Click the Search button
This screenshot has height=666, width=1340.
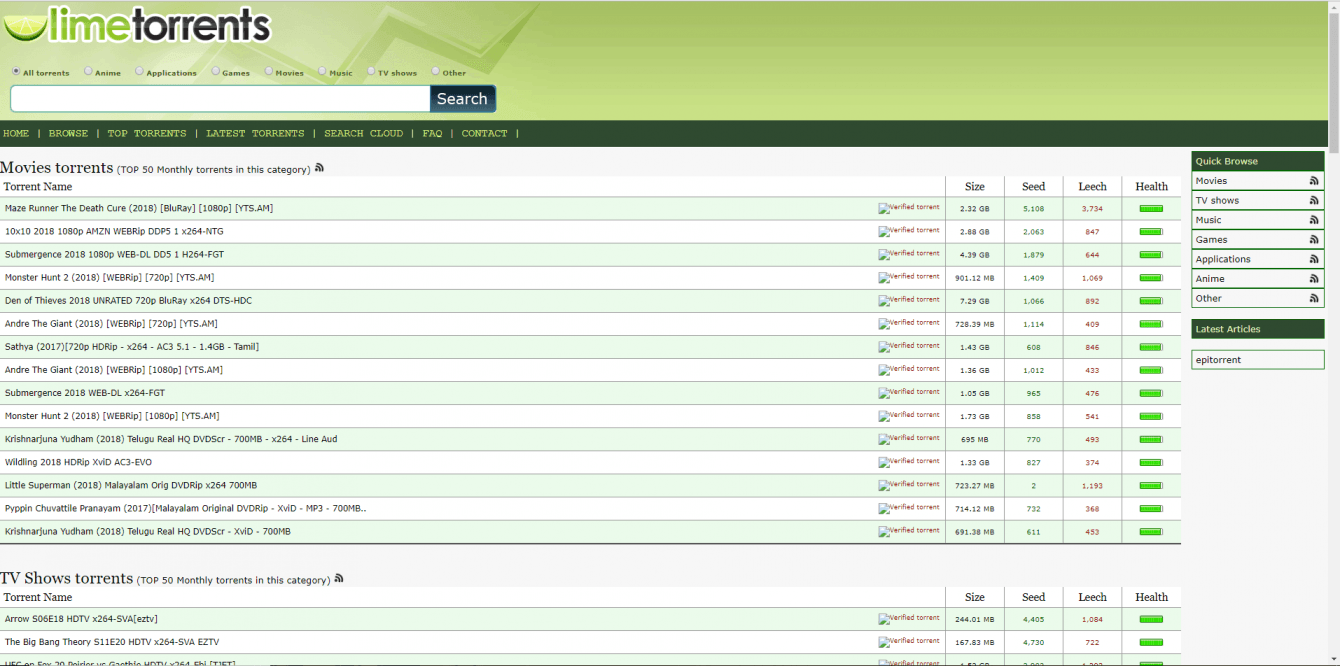pos(463,99)
